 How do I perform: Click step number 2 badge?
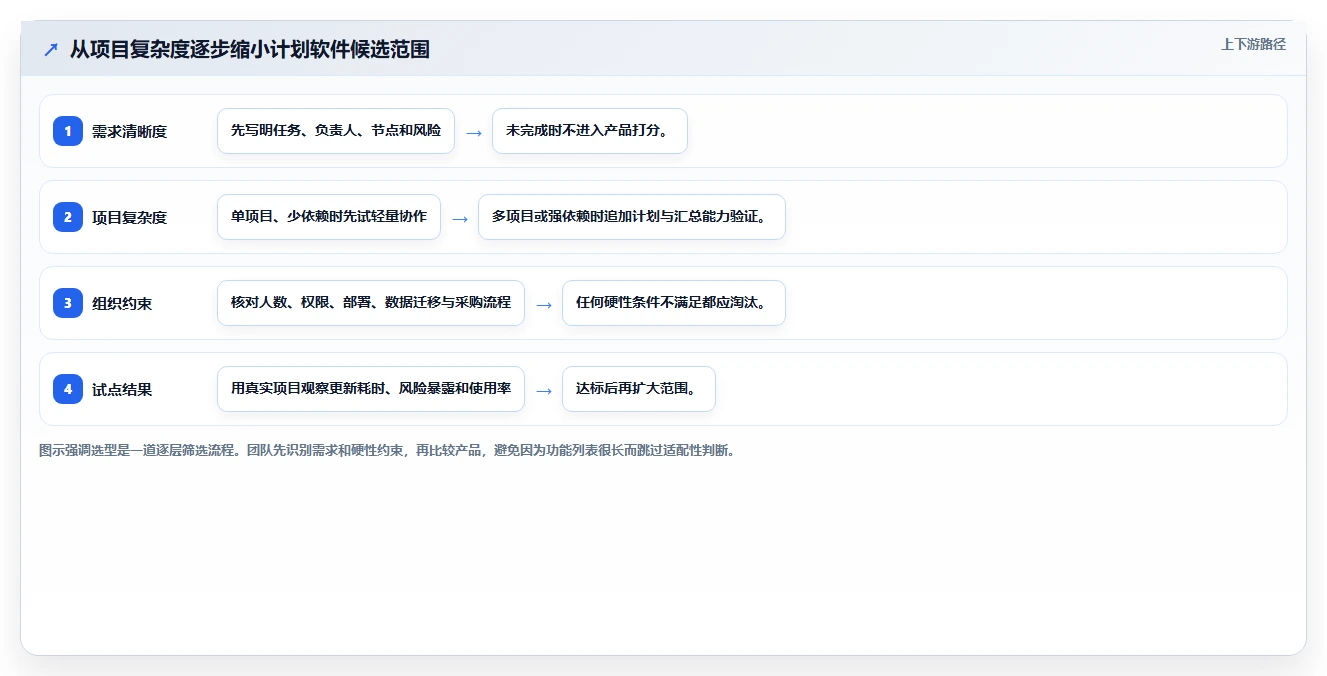pos(68,217)
